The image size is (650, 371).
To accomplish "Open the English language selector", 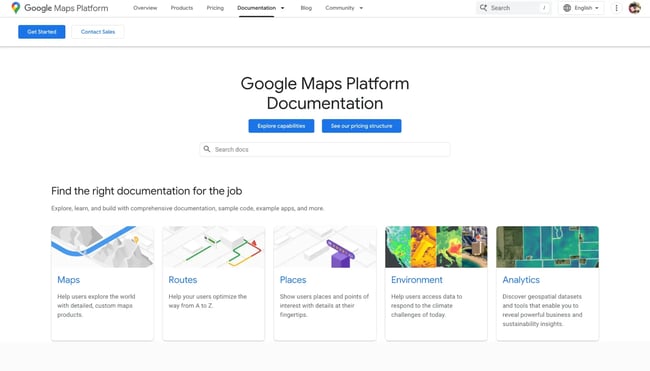I will tap(581, 8).
